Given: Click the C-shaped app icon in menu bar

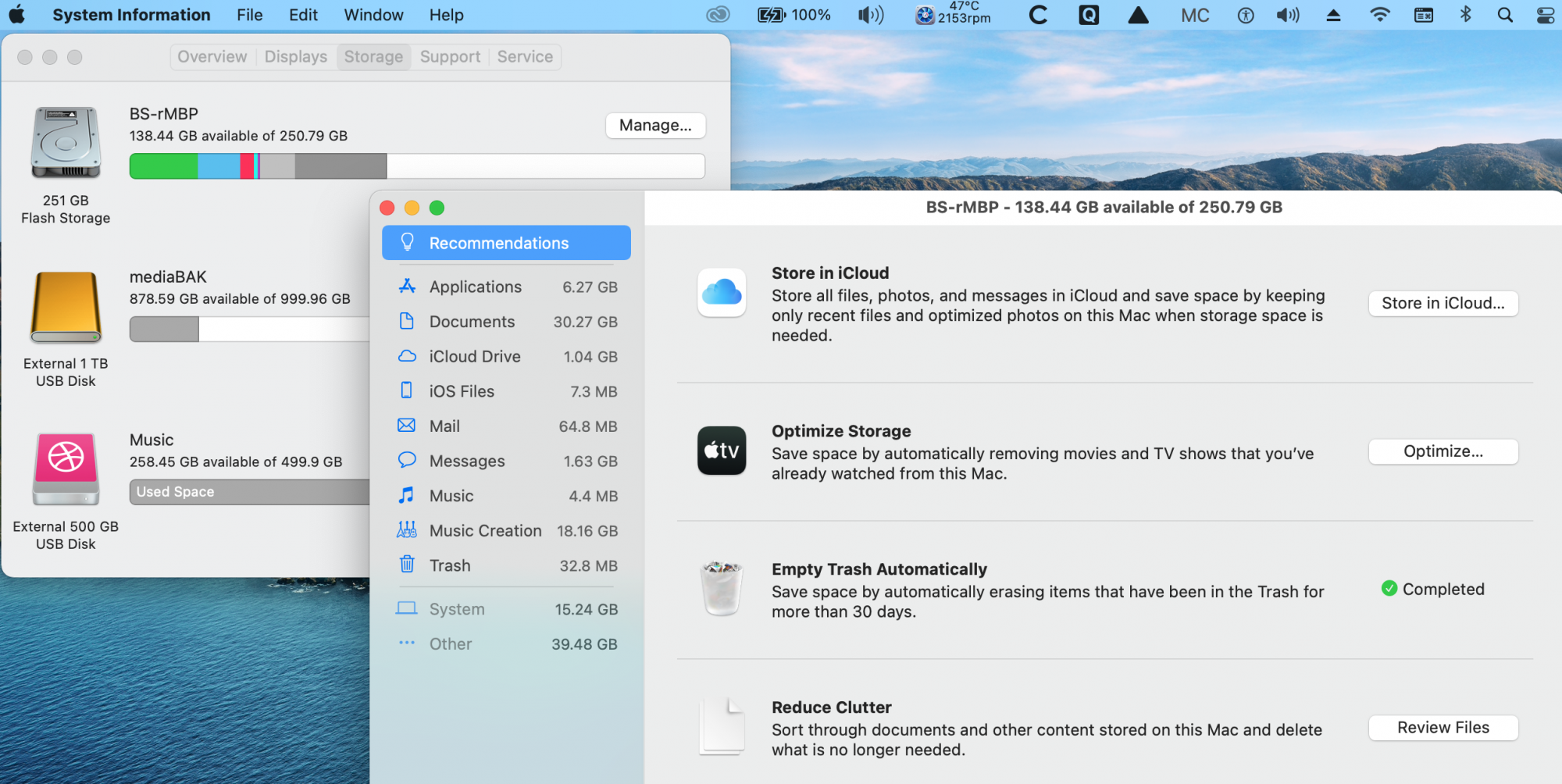Looking at the screenshot, I should click(x=1038, y=15).
